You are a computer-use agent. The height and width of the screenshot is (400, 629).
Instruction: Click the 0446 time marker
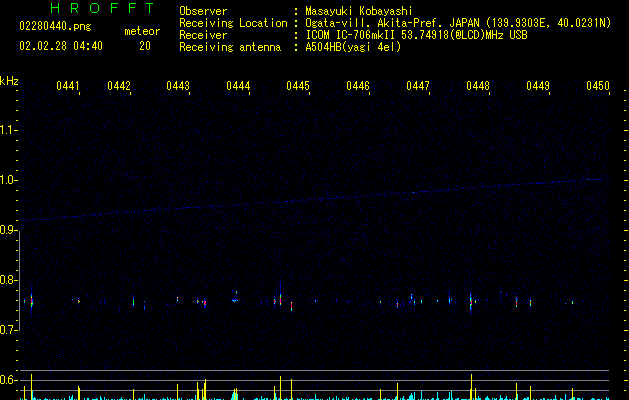click(358, 86)
